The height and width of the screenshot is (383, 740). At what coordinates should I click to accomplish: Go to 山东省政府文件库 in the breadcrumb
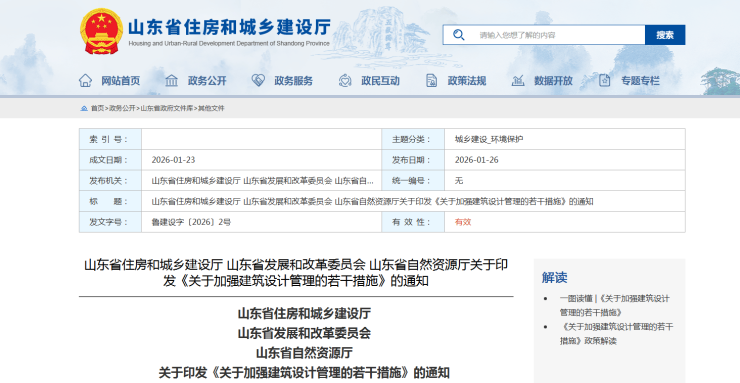click(167, 108)
